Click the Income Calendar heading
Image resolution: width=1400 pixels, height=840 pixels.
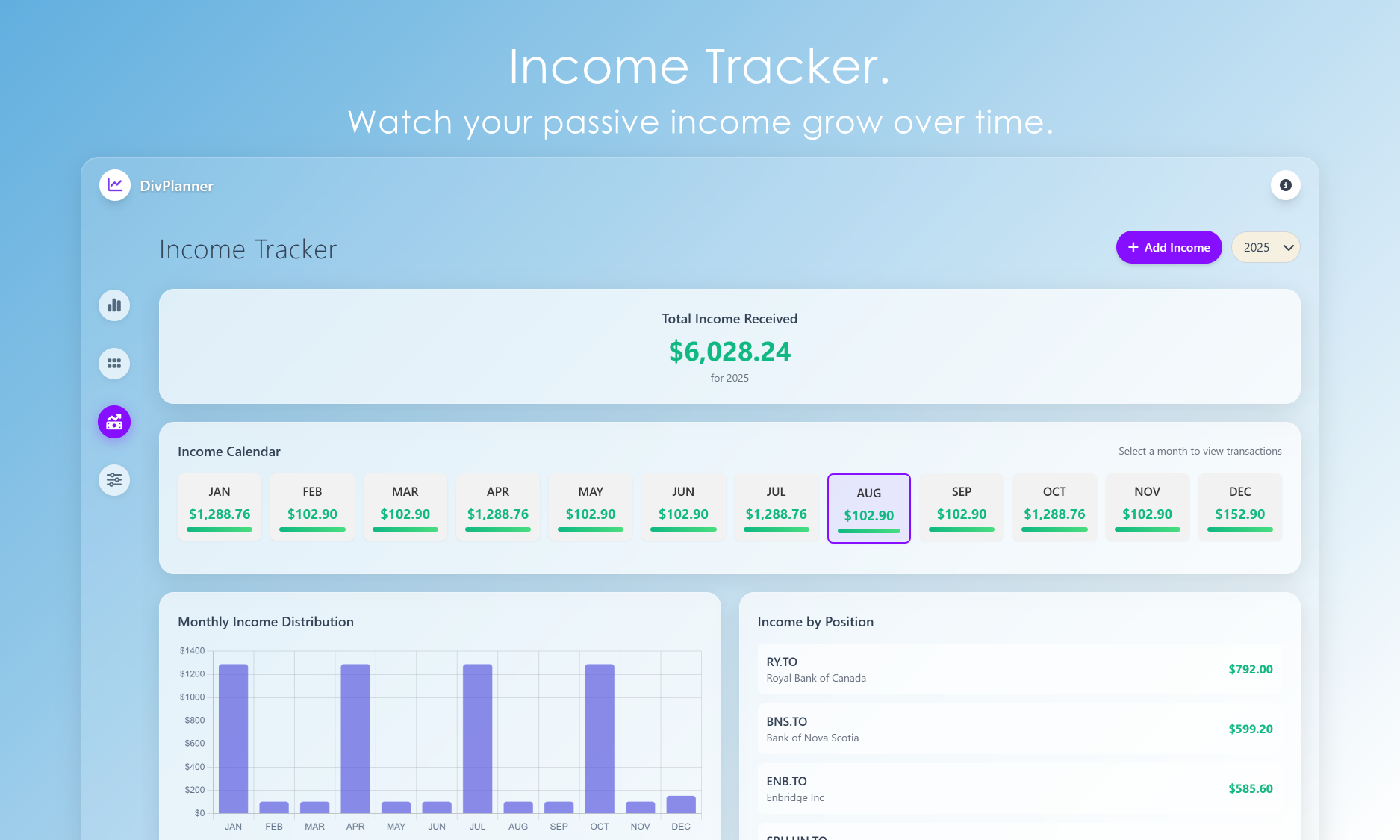click(x=229, y=452)
